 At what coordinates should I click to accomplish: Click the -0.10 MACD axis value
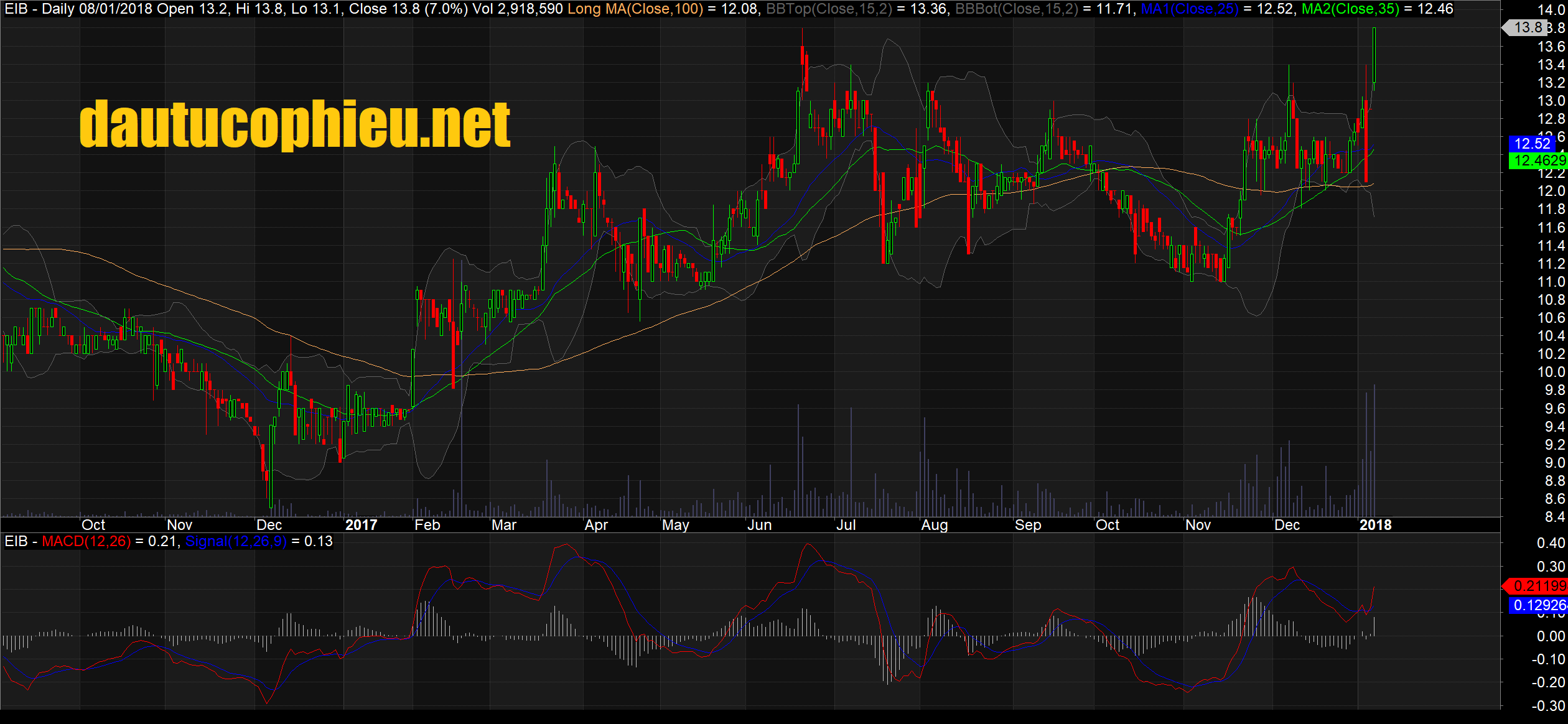coord(1548,659)
